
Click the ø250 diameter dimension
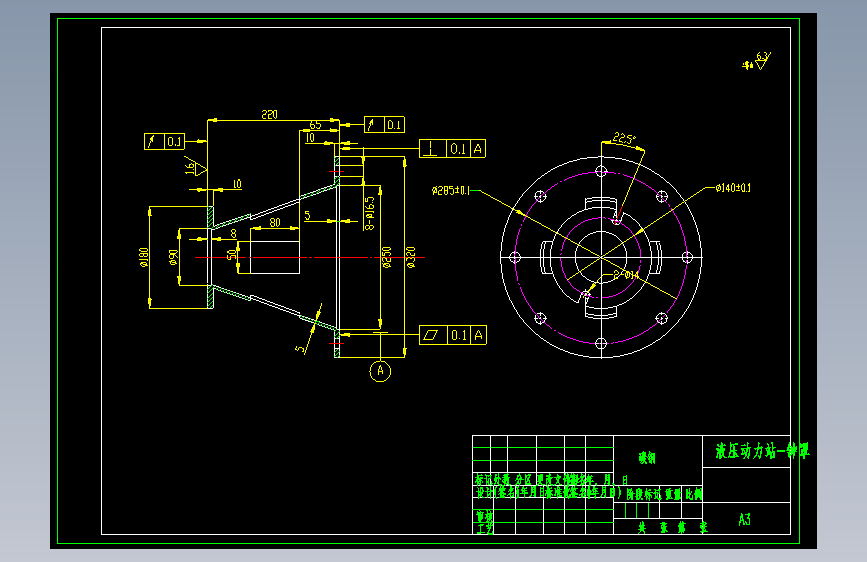[387, 257]
